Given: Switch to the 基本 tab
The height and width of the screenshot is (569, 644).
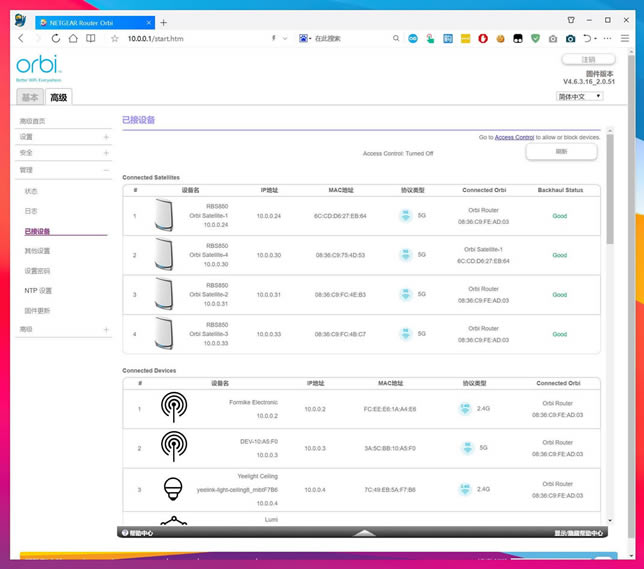Looking at the screenshot, I should (30, 97).
